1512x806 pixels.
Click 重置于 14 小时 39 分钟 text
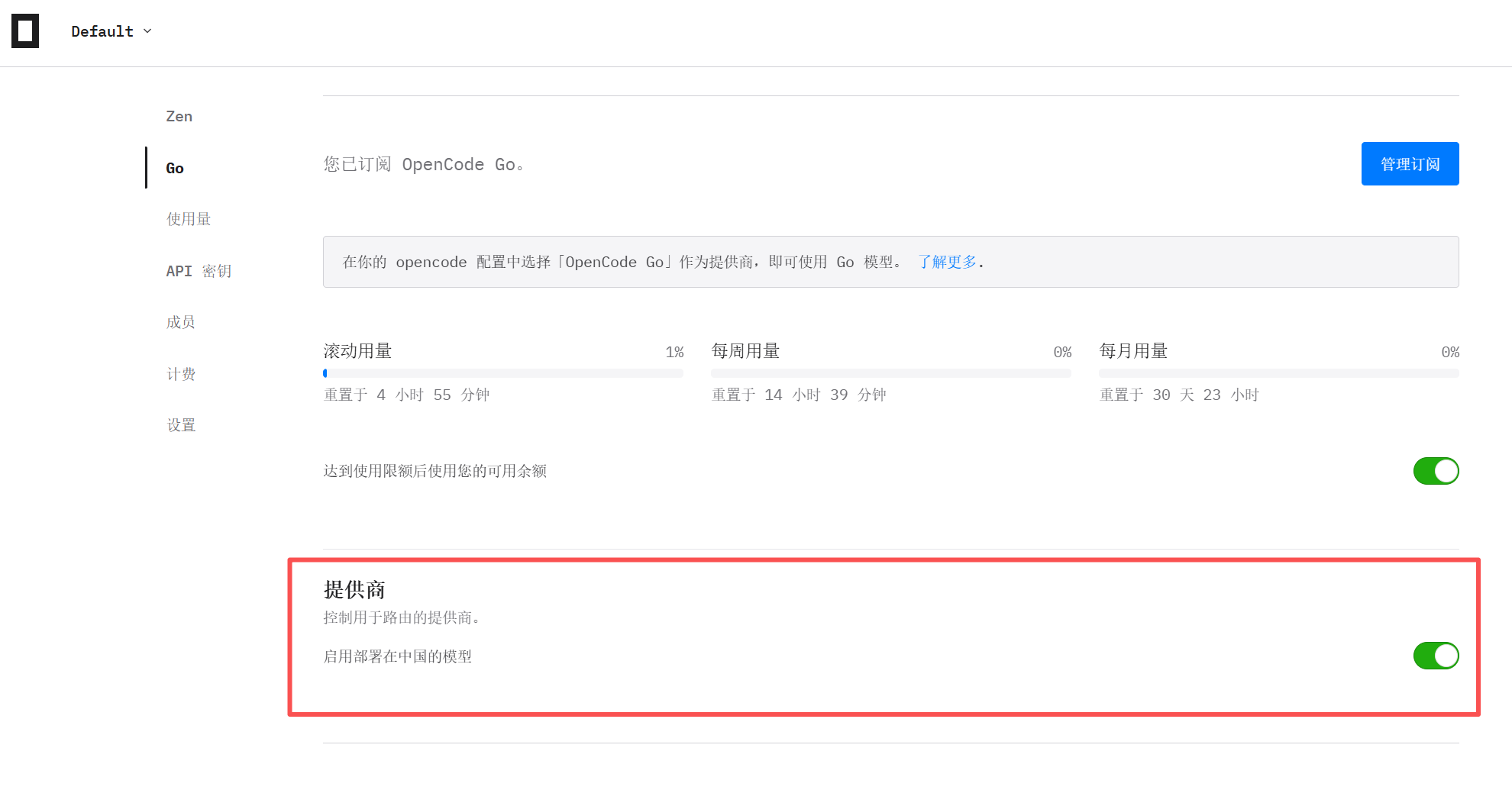click(x=799, y=395)
